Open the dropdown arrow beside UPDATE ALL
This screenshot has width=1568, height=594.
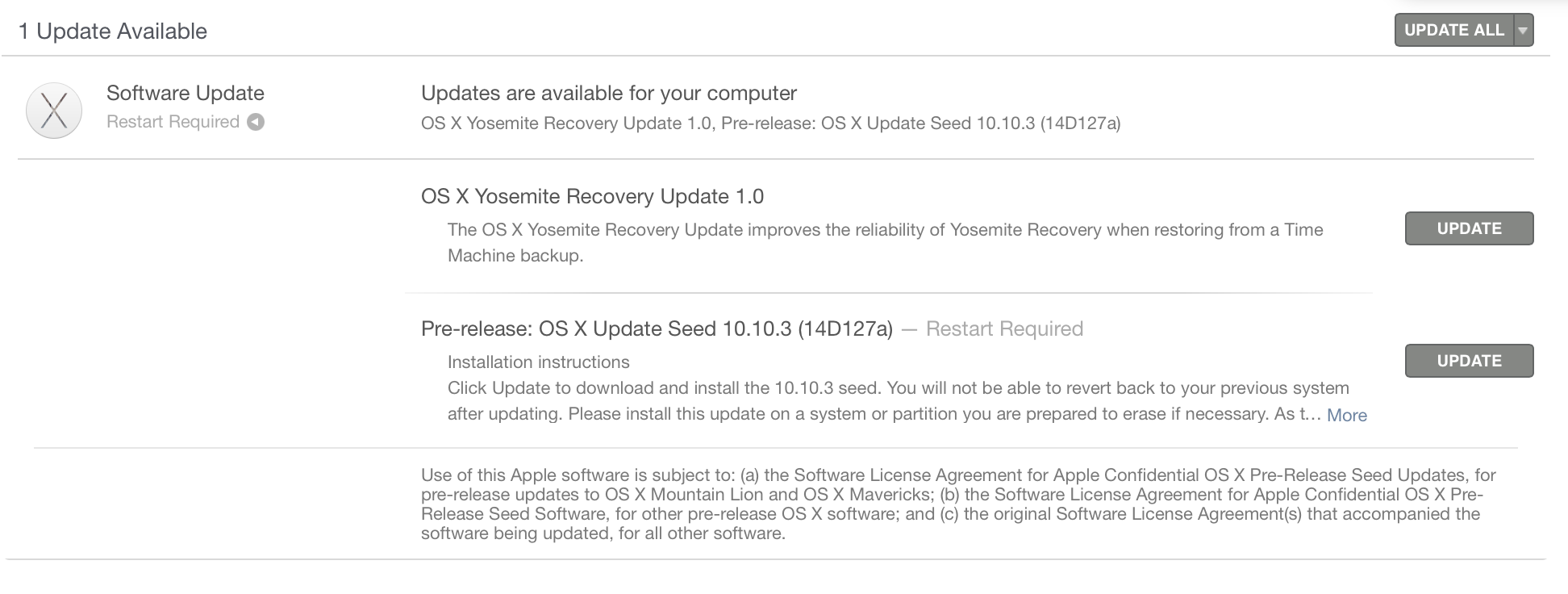click(x=1523, y=31)
